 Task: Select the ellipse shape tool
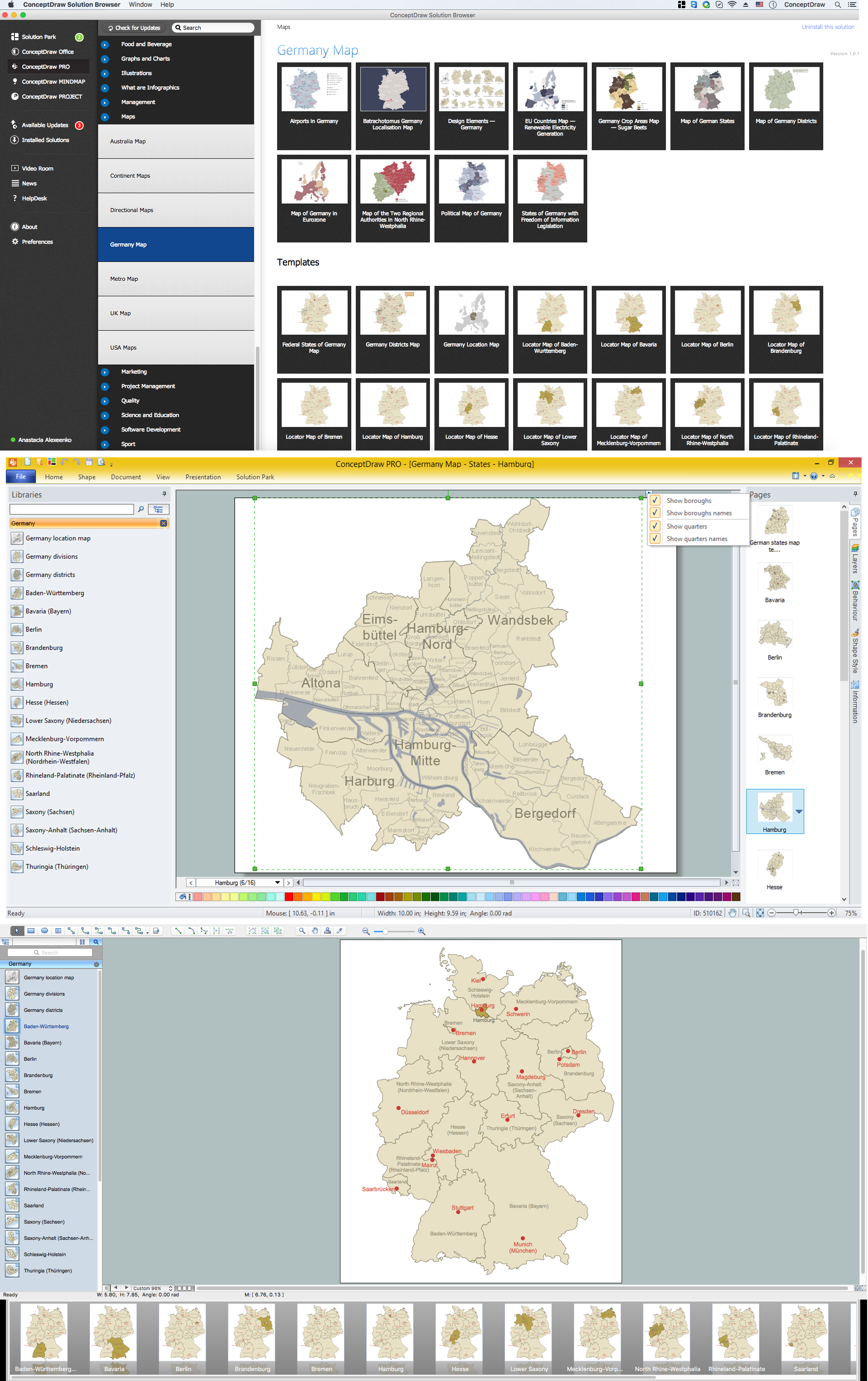44,931
